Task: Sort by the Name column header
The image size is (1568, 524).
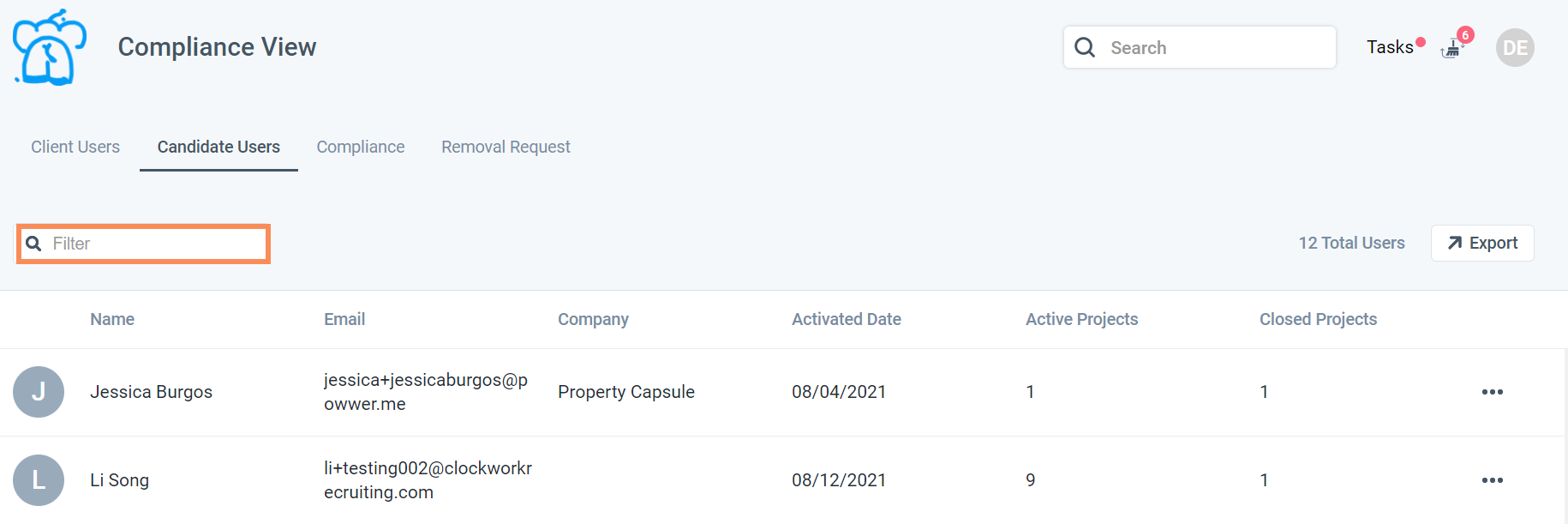Action: (112, 319)
